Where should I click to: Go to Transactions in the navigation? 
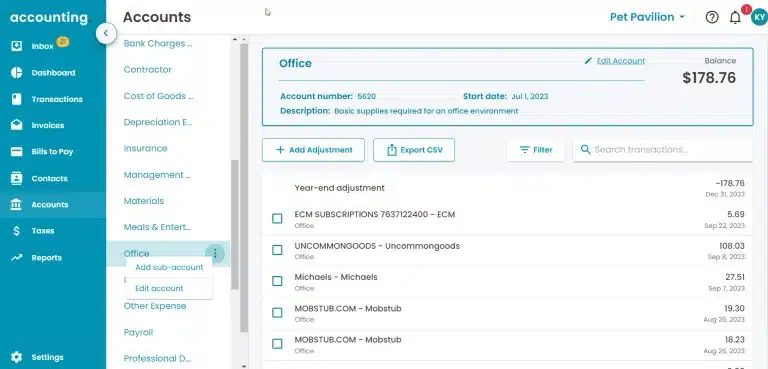tap(57, 99)
